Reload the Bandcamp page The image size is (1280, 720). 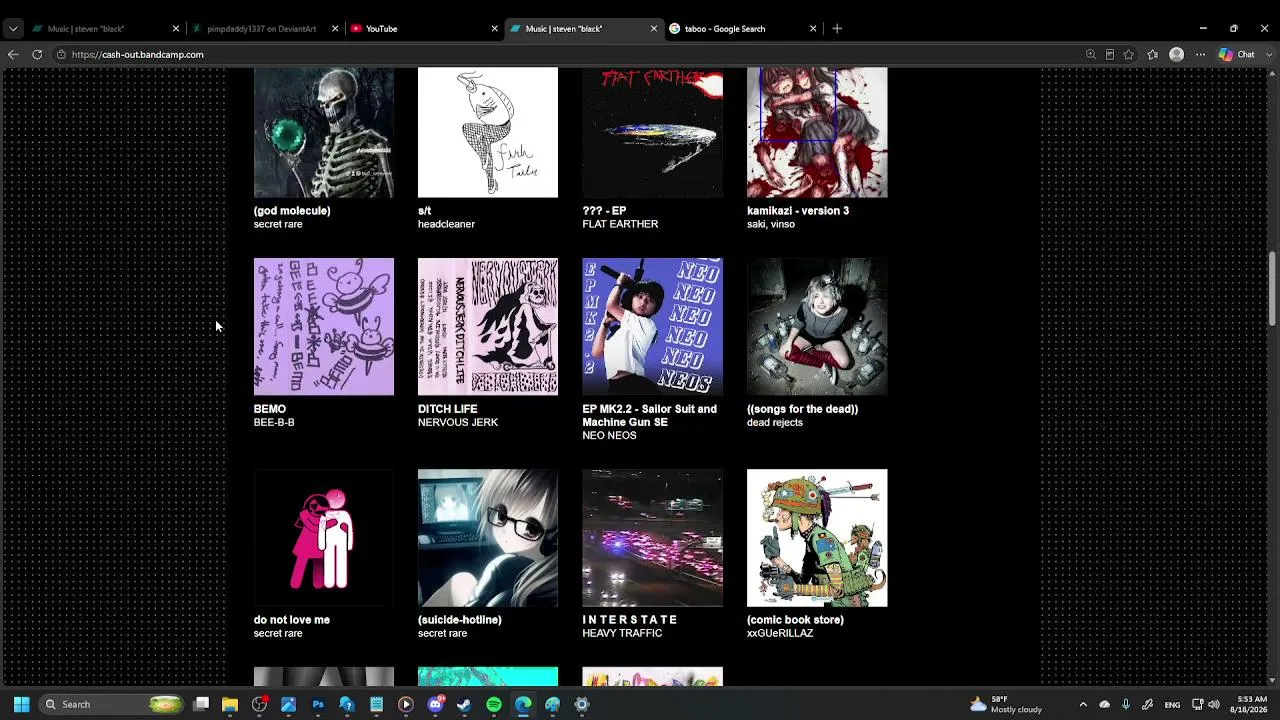pyautogui.click(x=37, y=54)
